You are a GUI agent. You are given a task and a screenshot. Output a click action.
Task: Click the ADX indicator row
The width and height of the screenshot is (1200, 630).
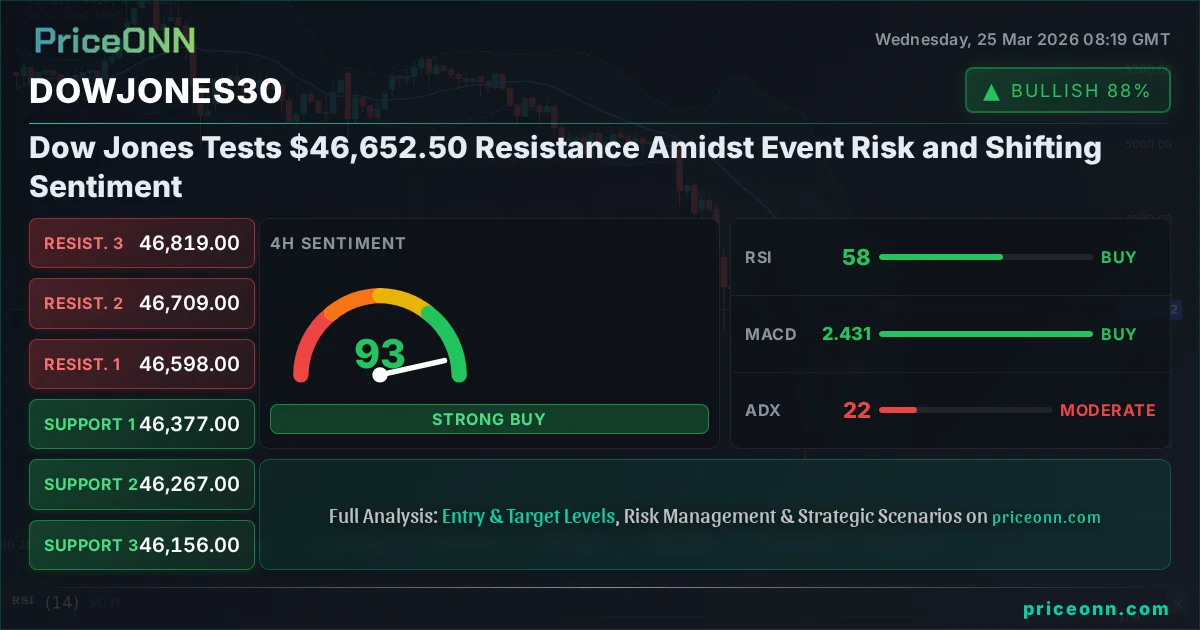[x=950, y=410]
